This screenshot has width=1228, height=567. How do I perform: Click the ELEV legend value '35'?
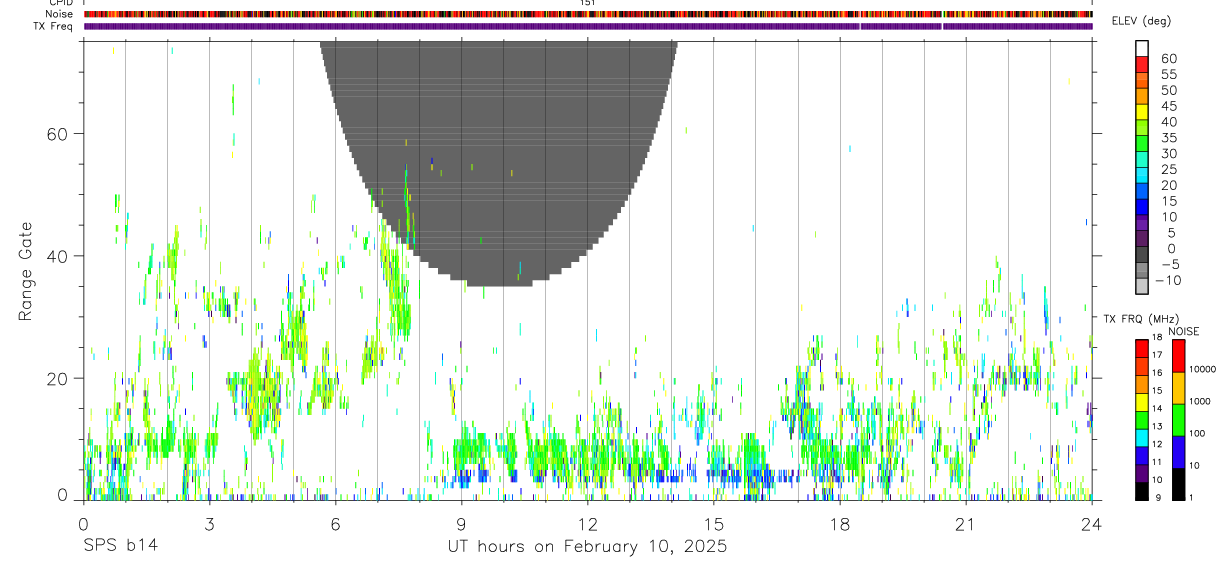pos(1168,138)
